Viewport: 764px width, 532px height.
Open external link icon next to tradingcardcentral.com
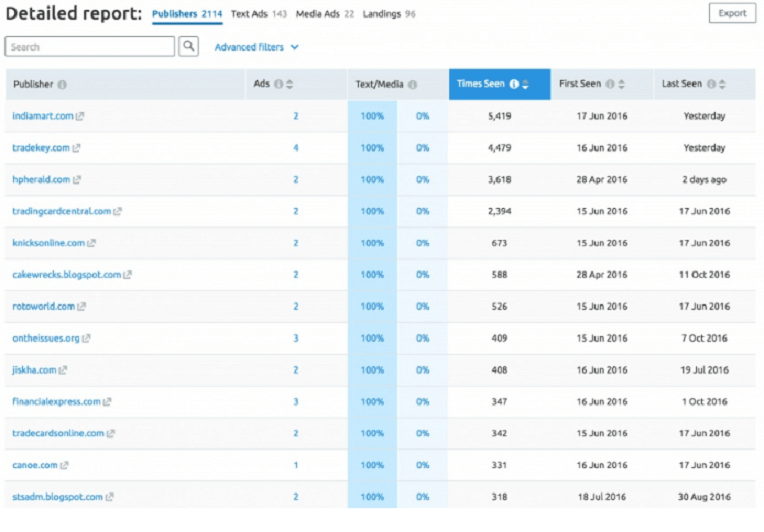[x=117, y=211]
